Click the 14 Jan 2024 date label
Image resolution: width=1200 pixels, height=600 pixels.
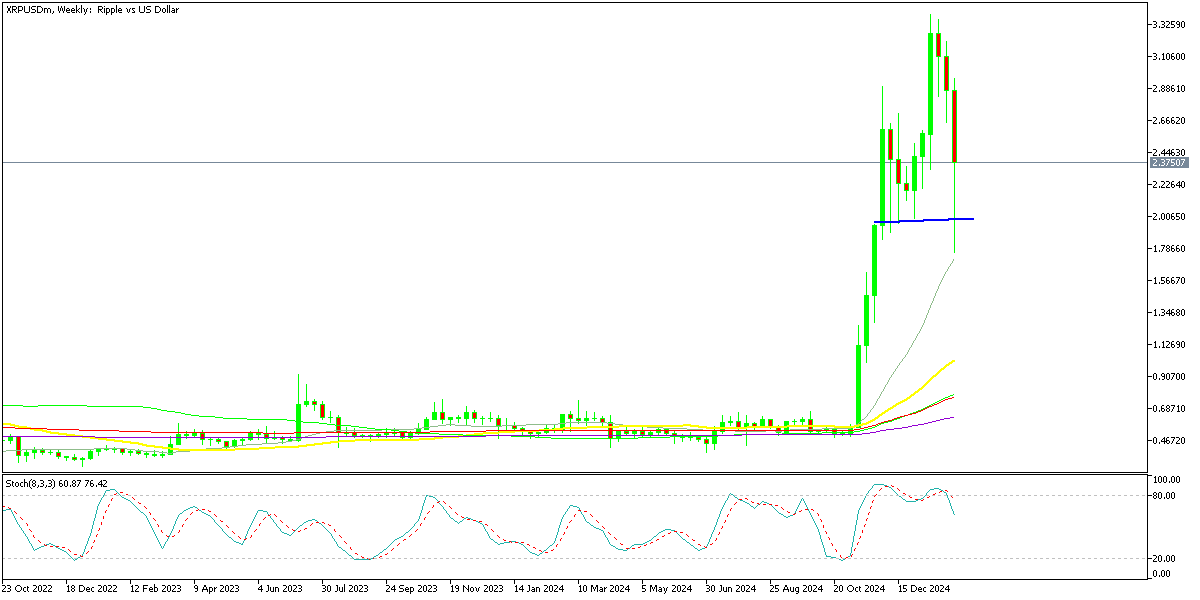[538, 589]
